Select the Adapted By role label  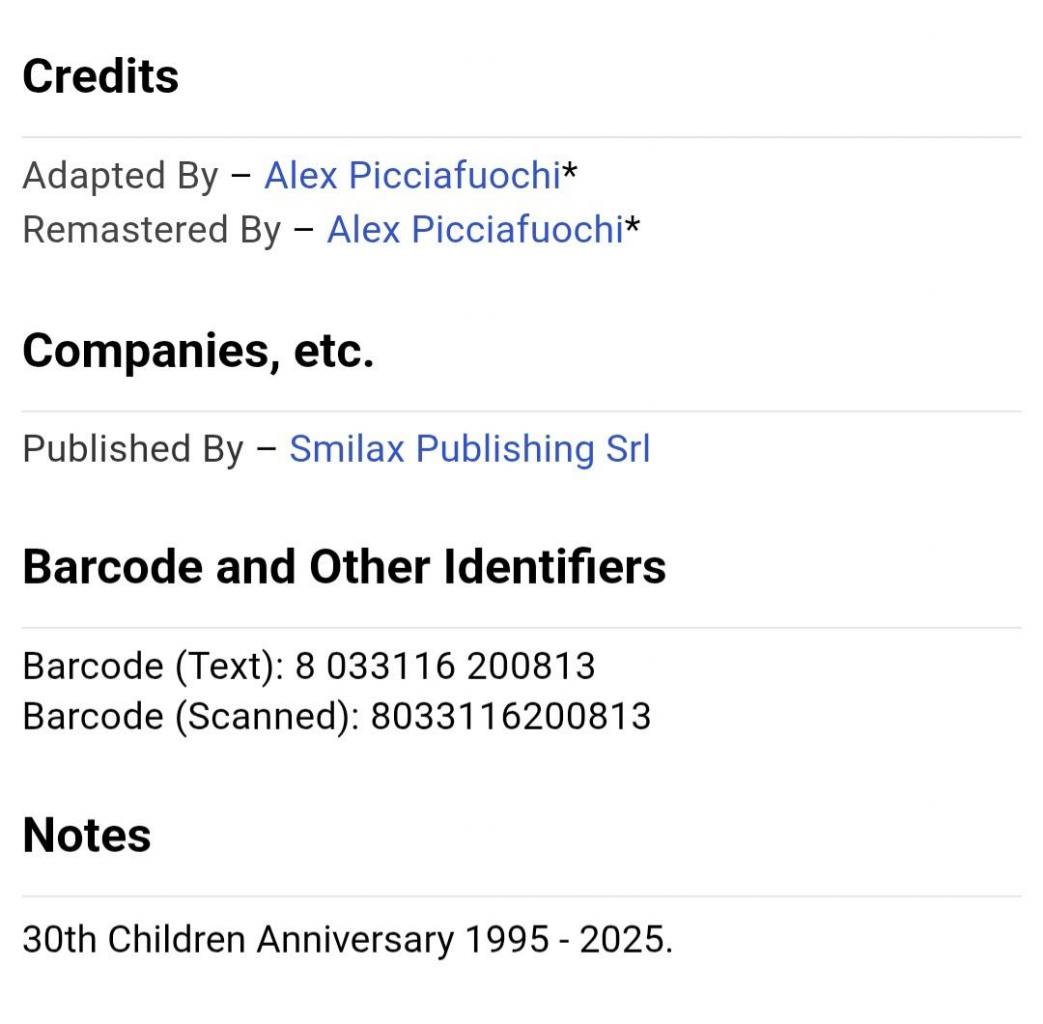[120, 176]
